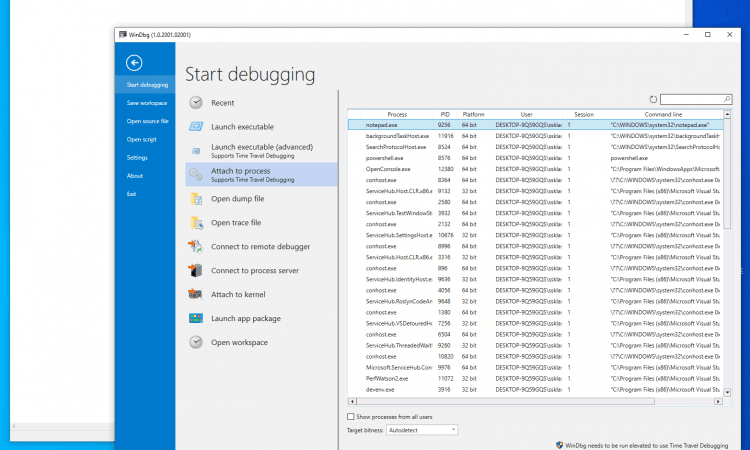This screenshot has width=750, height=450.
Task: Click PID 8364 in conhost.exe row
Action: [444, 180]
